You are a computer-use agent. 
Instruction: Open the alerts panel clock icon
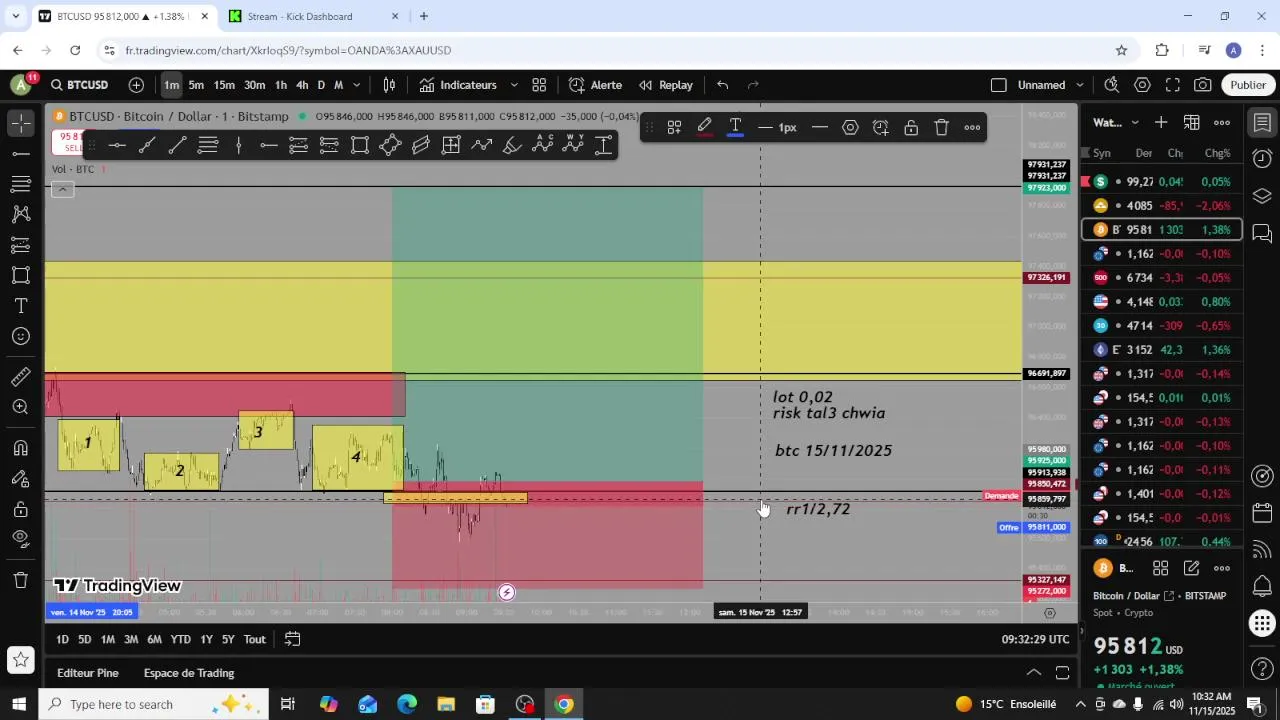tap(1262, 159)
